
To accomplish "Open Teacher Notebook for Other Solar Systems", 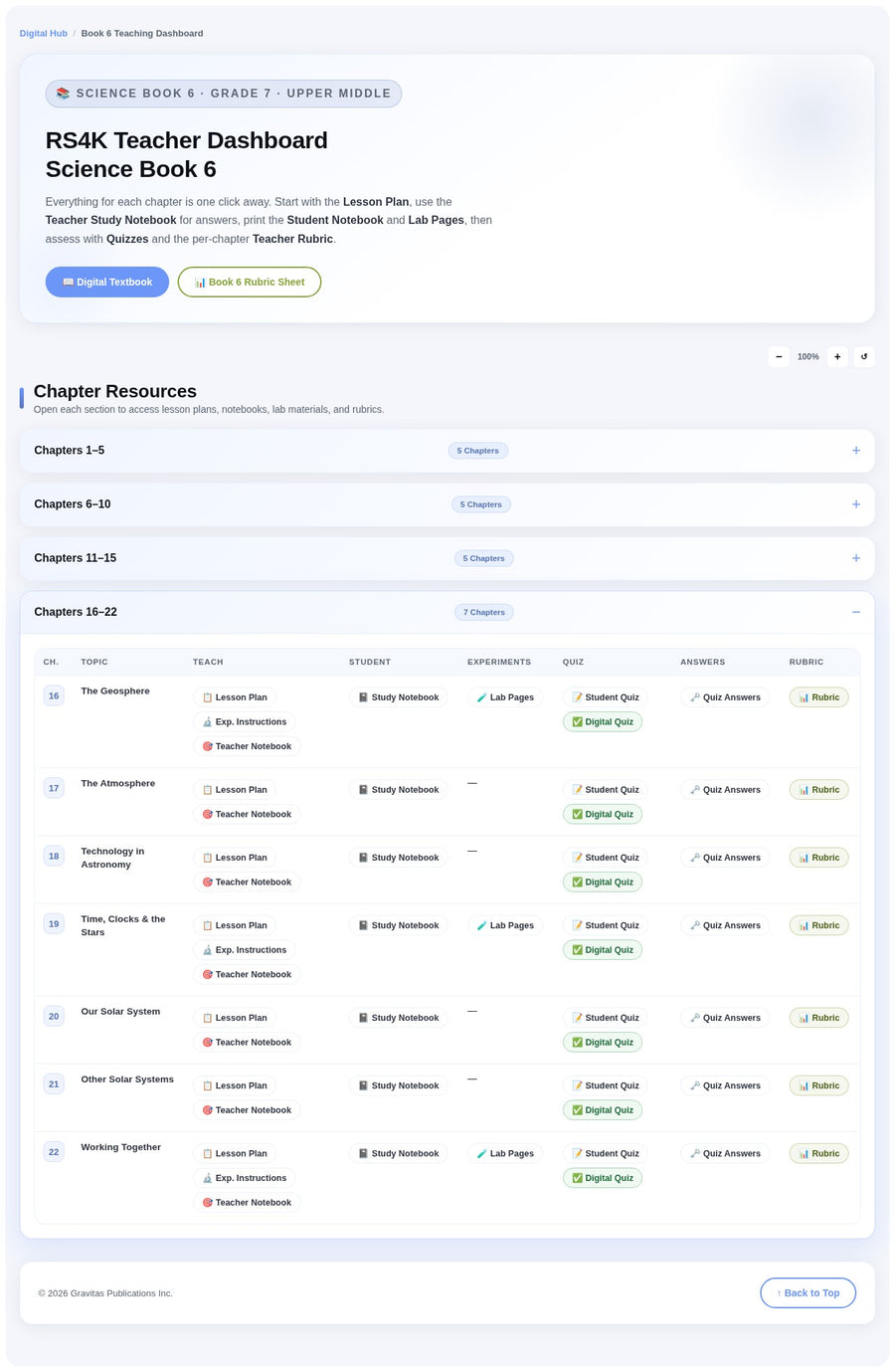I will (247, 1109).
